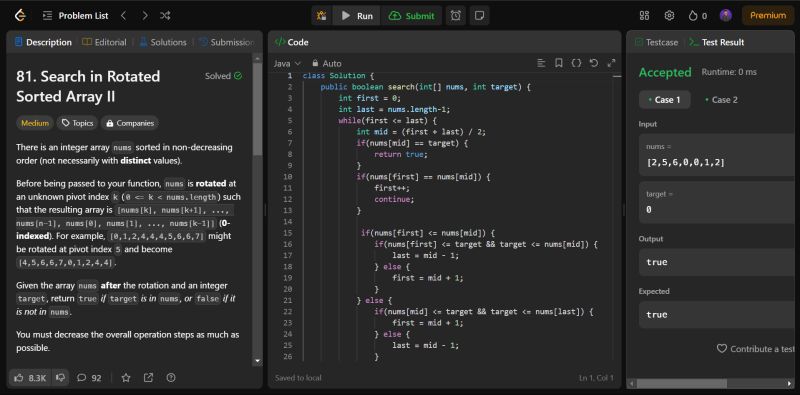The width and height of the screenshot is (800, 395).
Task: Show the Topics tags
Action: coord(78,123)
